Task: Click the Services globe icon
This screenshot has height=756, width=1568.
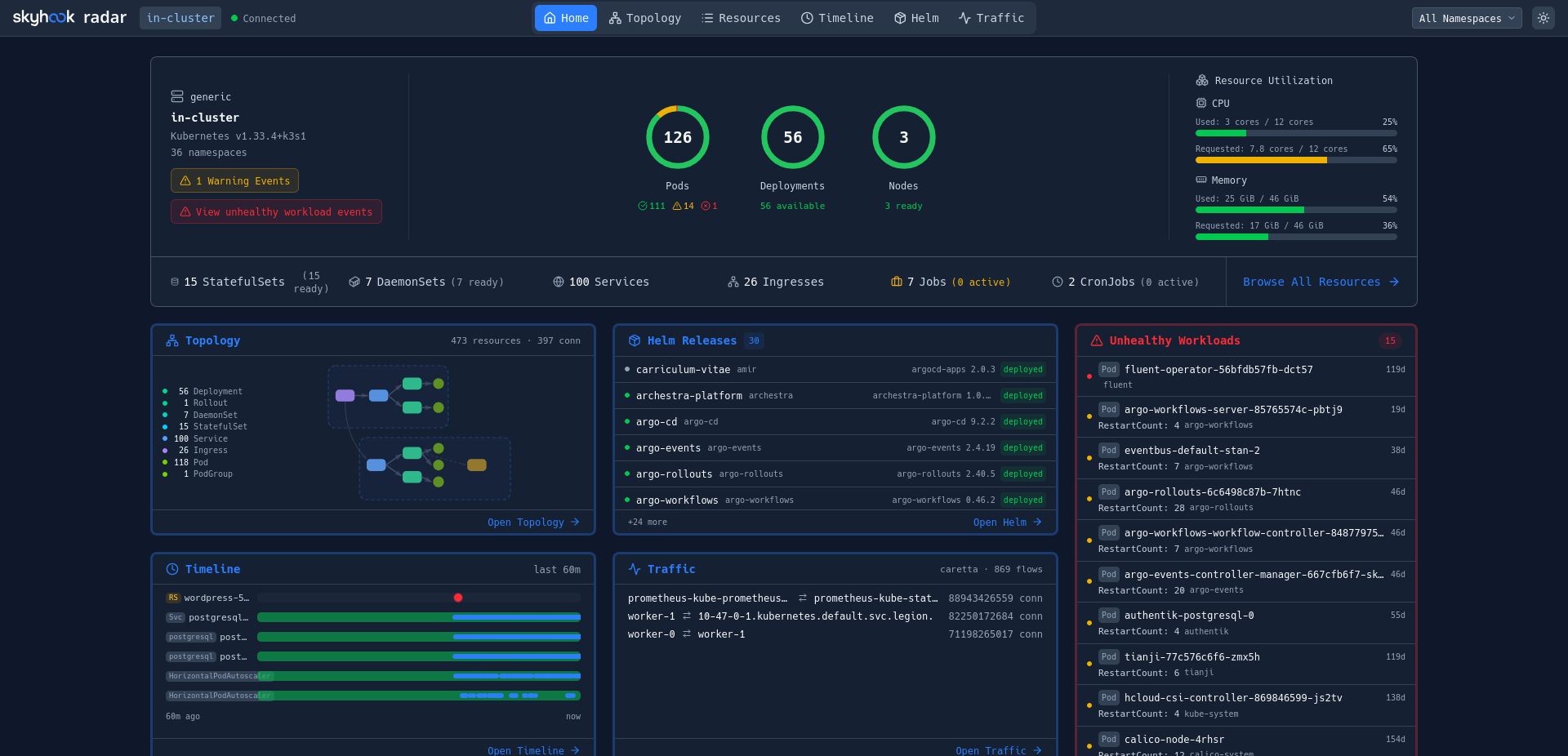Action: coord(559,282)
